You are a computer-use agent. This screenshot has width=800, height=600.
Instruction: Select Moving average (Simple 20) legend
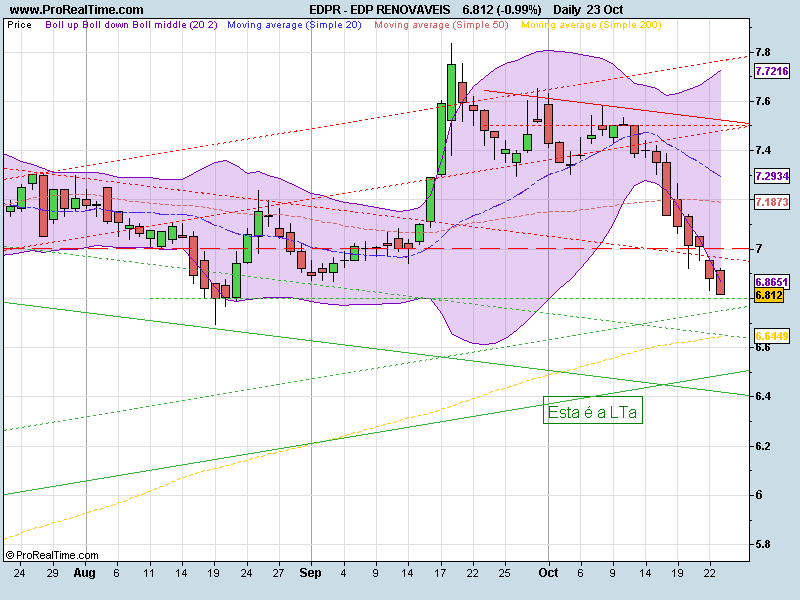(294, 24)
